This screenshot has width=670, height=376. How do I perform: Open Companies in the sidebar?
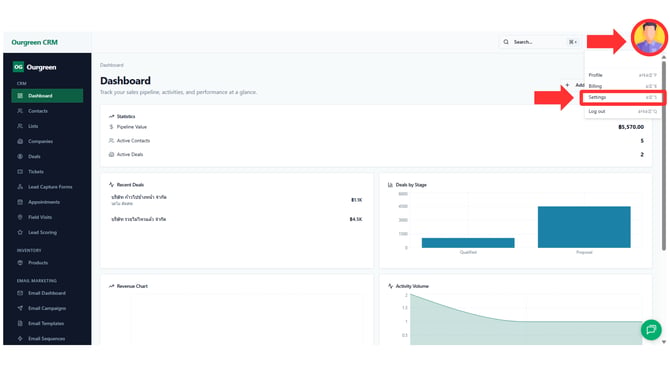[x=47, y=141]
